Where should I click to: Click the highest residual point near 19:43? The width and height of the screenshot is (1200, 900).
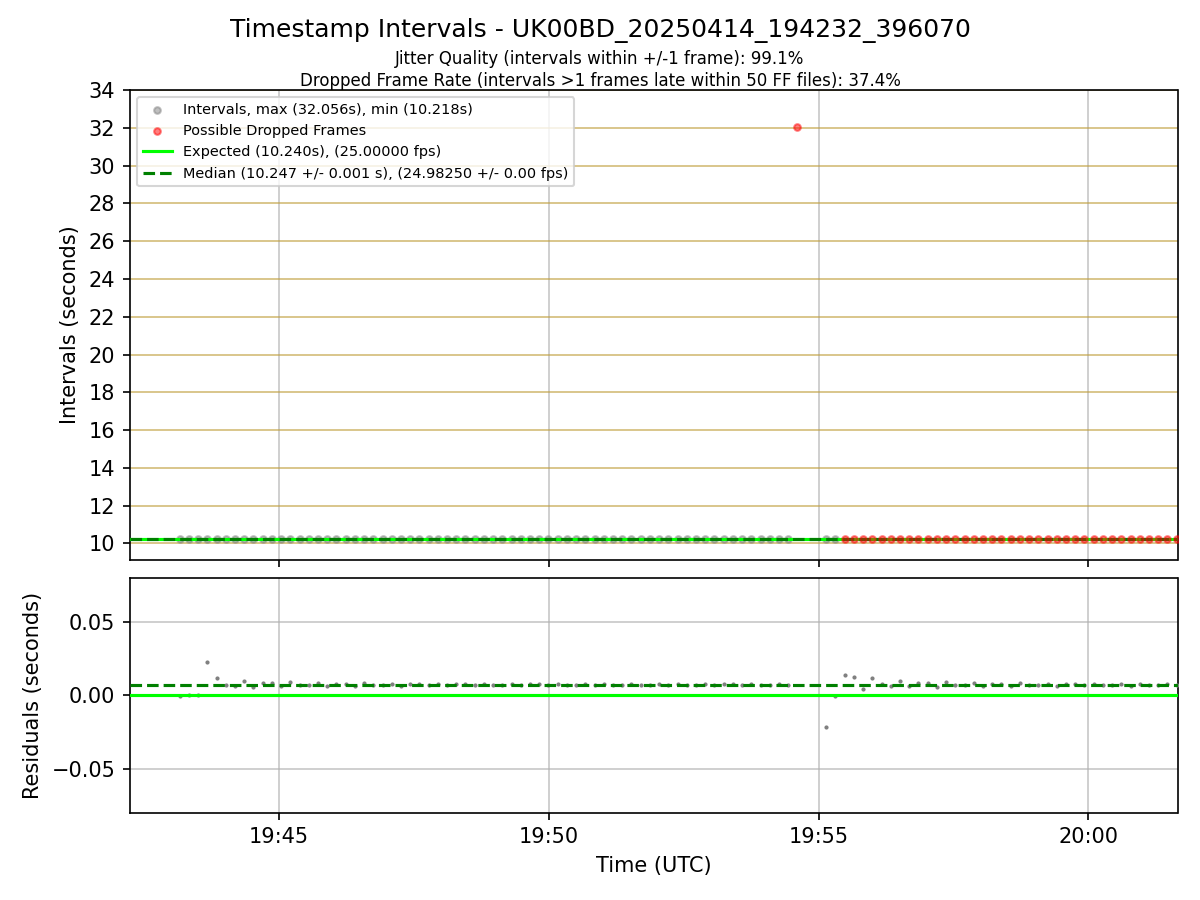207,662
